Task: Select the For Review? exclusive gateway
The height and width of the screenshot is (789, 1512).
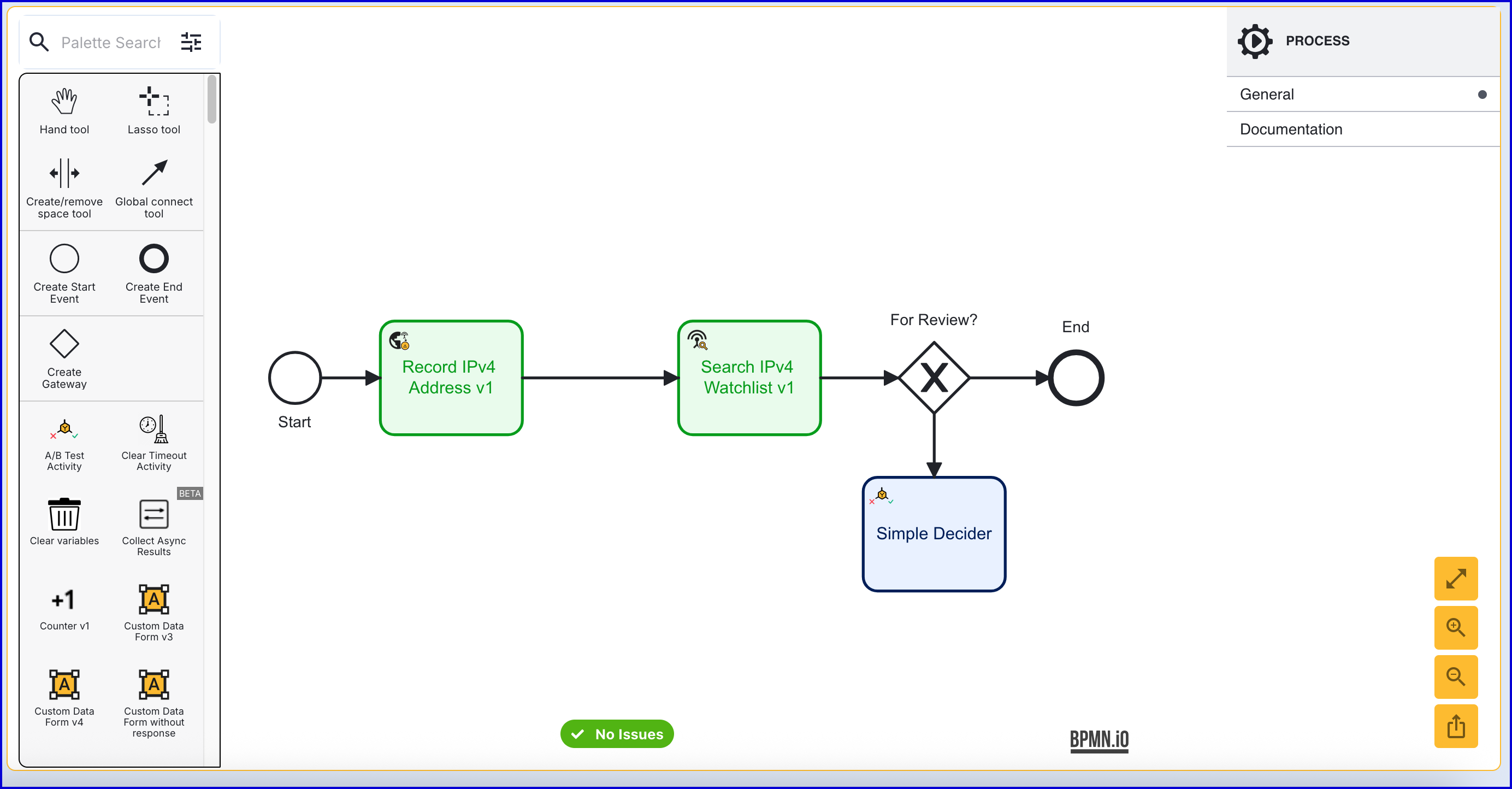Action: click(x=934, y=378)
